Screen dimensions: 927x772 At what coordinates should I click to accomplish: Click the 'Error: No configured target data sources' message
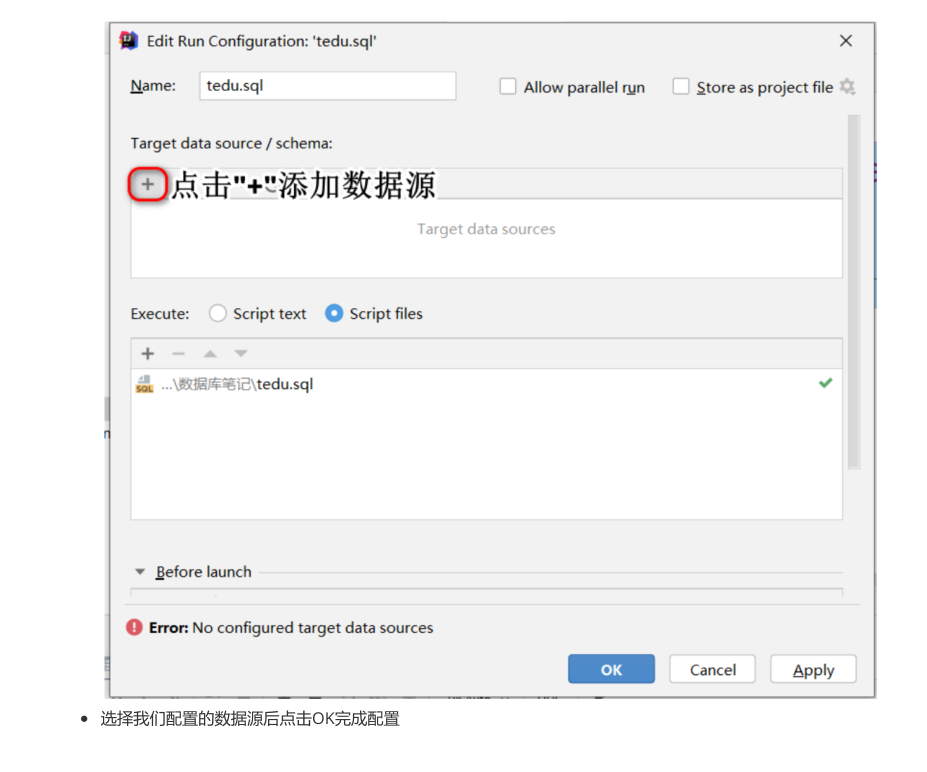point(291,628)
